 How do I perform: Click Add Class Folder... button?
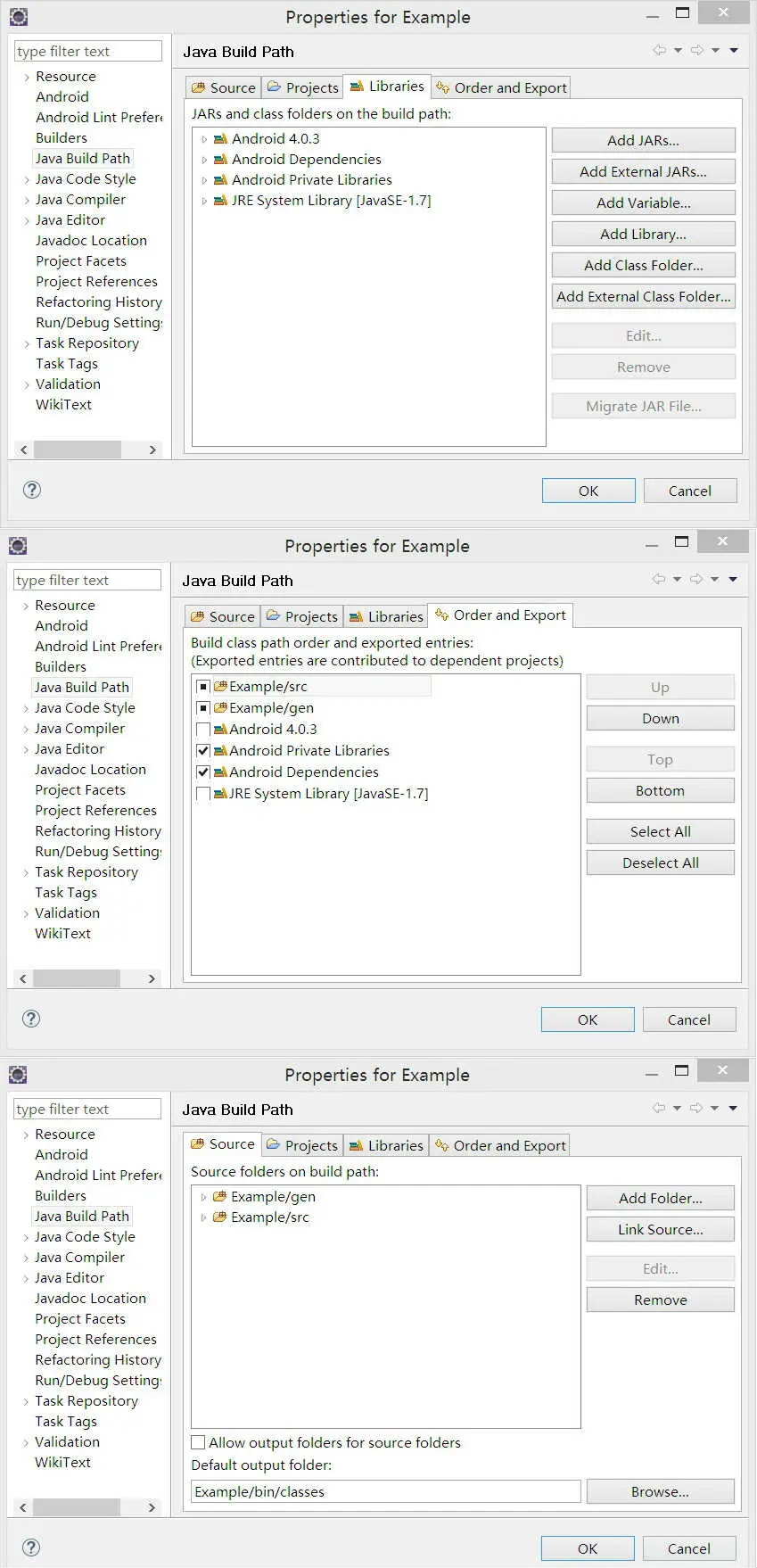[x=643, y=265]
